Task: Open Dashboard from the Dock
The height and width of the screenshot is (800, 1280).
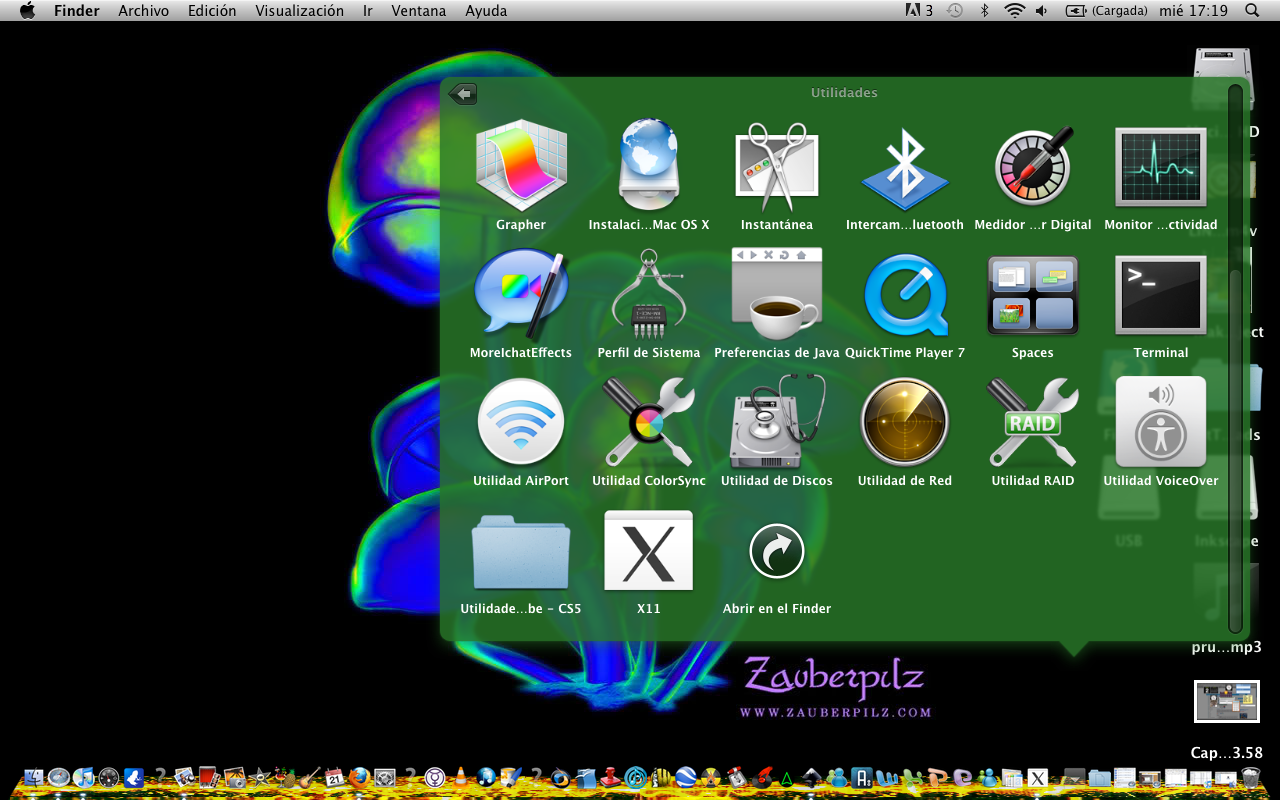Action: pyautogui.click(x=108, y=777)
